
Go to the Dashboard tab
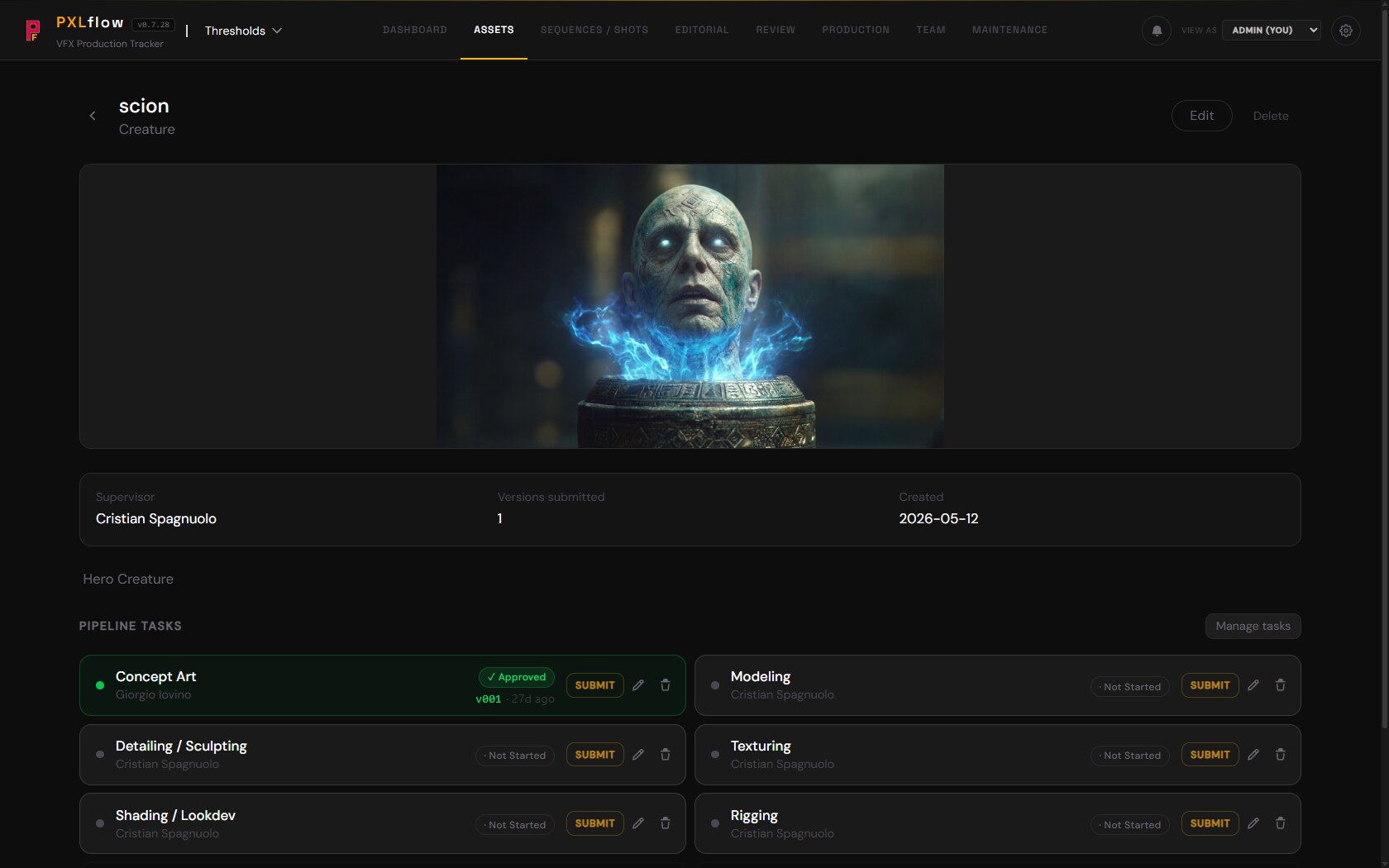[415, 30]
